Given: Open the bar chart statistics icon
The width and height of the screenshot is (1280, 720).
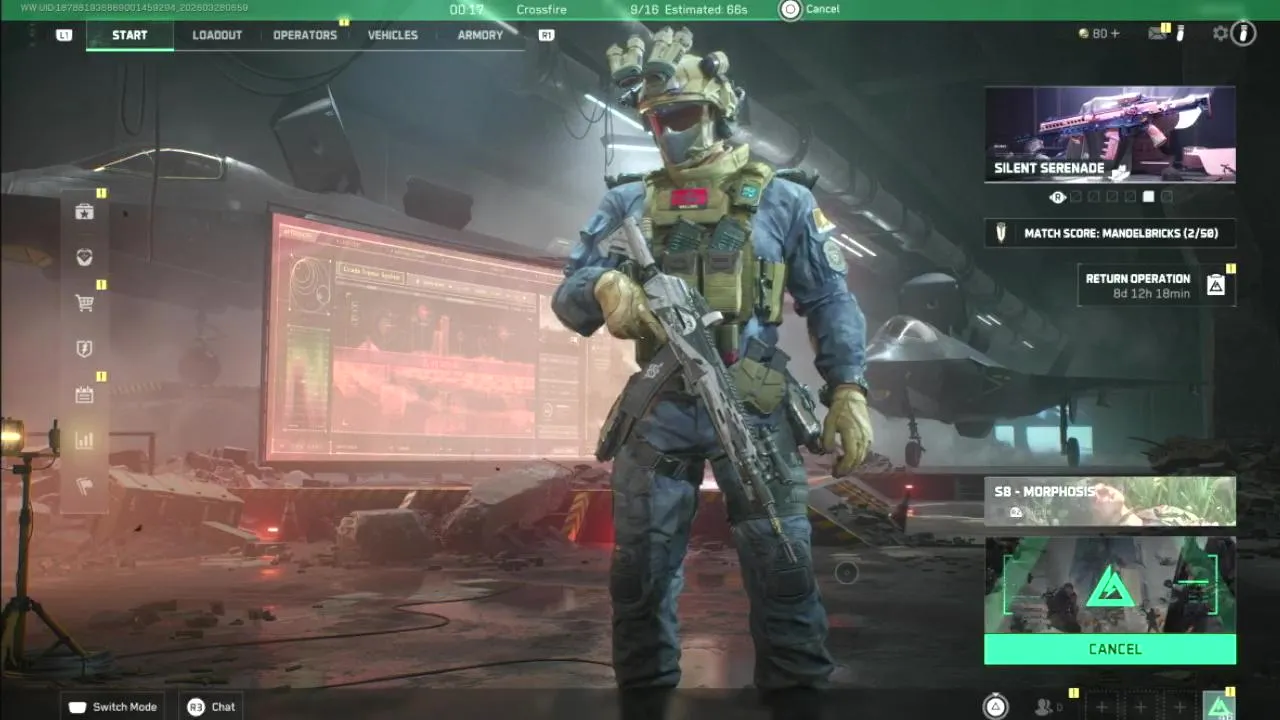Looking at the screenshot, I should point(85,440).
